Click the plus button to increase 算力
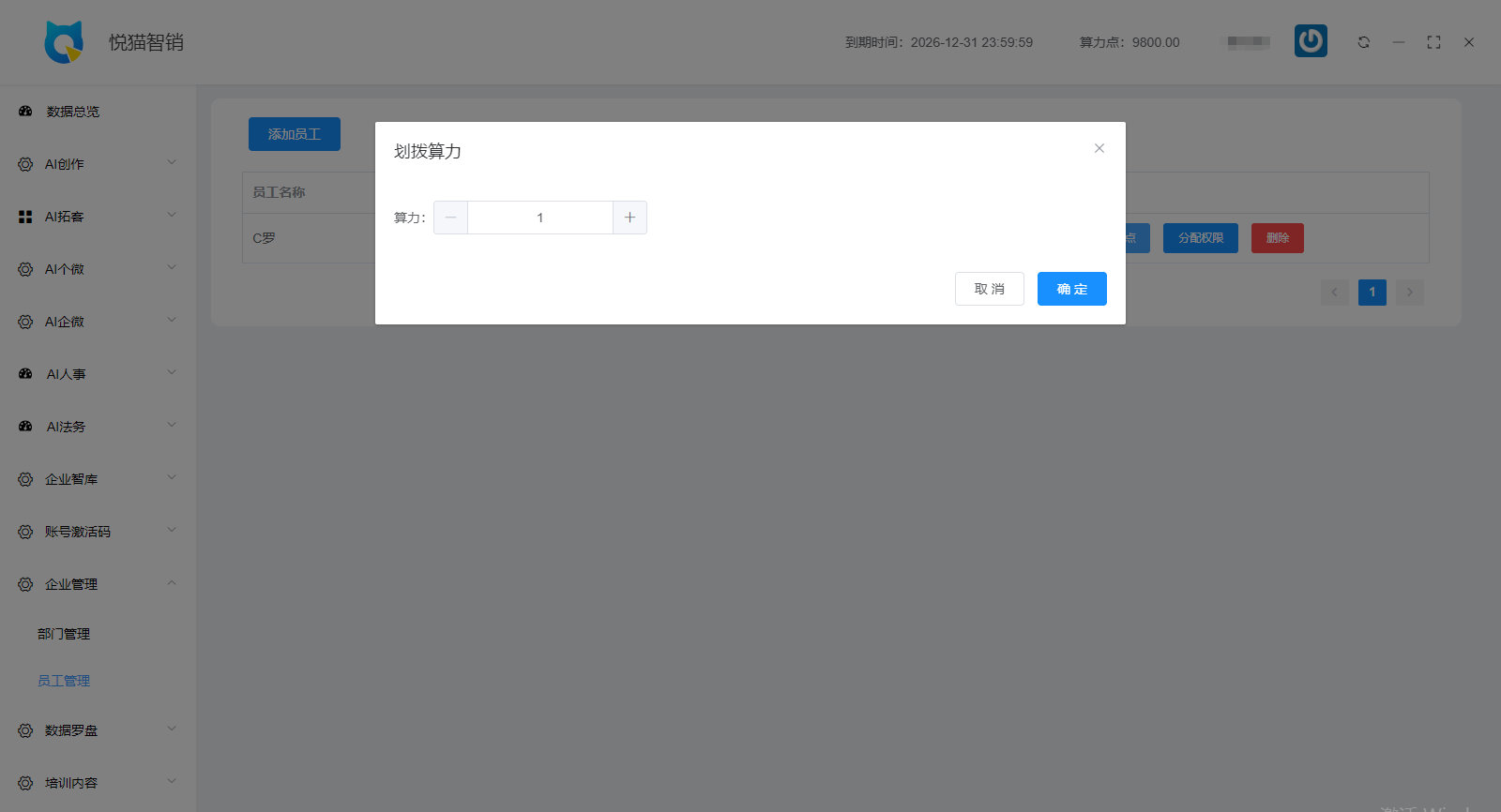Image resolution: width=1501 pixels, height=812 pixels. (629, 218)
